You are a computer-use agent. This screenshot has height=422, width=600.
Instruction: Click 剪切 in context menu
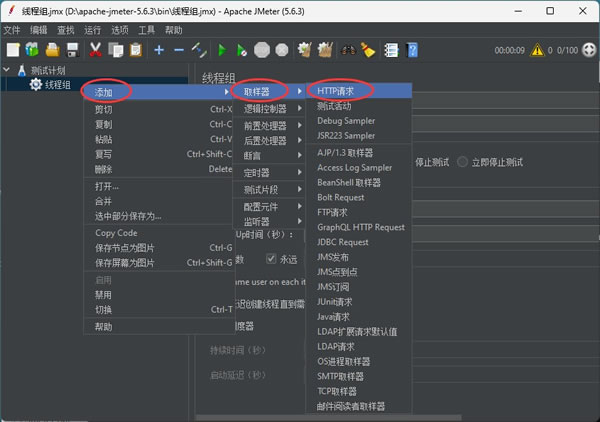click(158, 109)
